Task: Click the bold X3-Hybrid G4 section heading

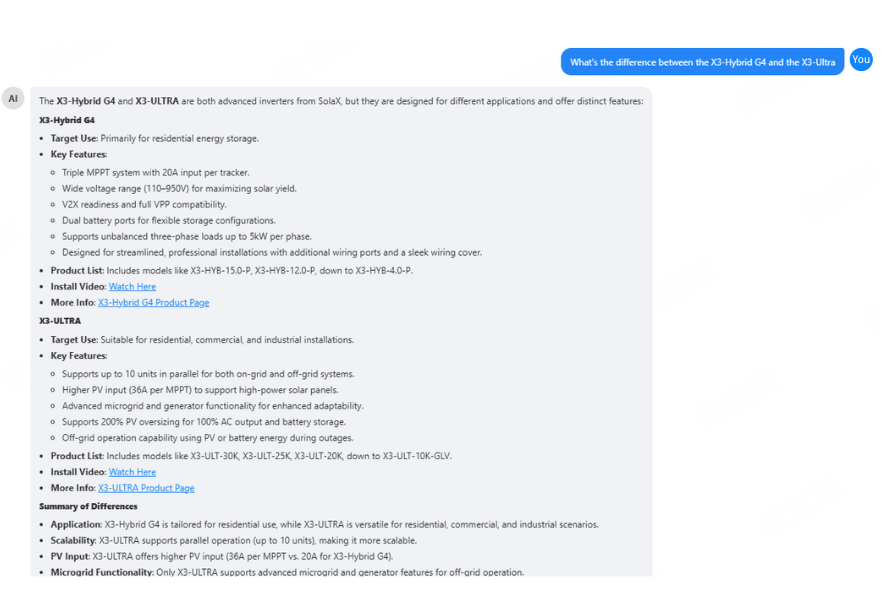Action: tap(67, 120)
